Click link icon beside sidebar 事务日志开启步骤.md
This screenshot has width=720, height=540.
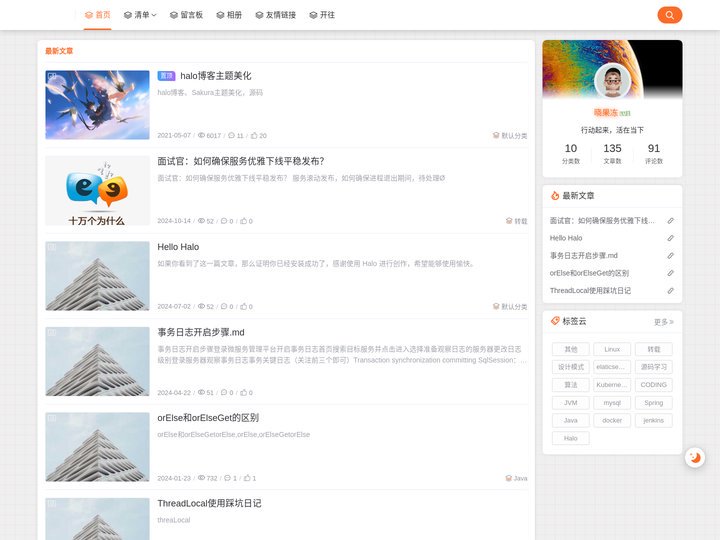tap(670, 255)
